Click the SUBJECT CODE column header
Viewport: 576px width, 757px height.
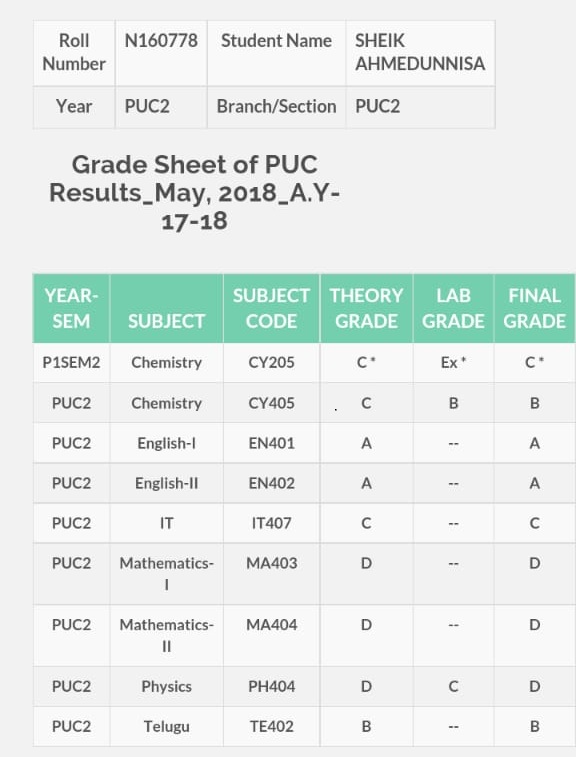pyautogui.click(x=271, y=308)
